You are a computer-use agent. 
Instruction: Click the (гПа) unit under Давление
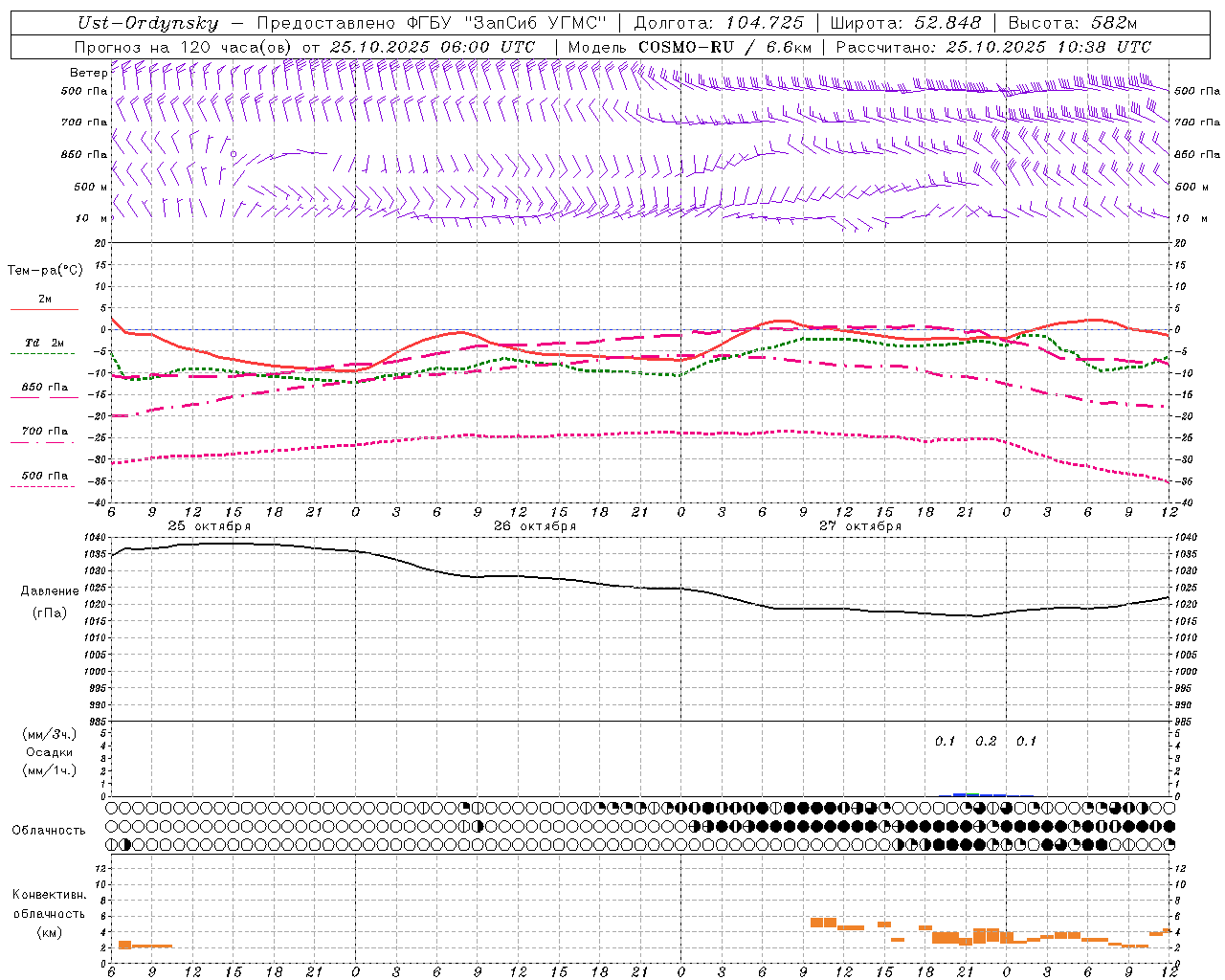point(50,613)
